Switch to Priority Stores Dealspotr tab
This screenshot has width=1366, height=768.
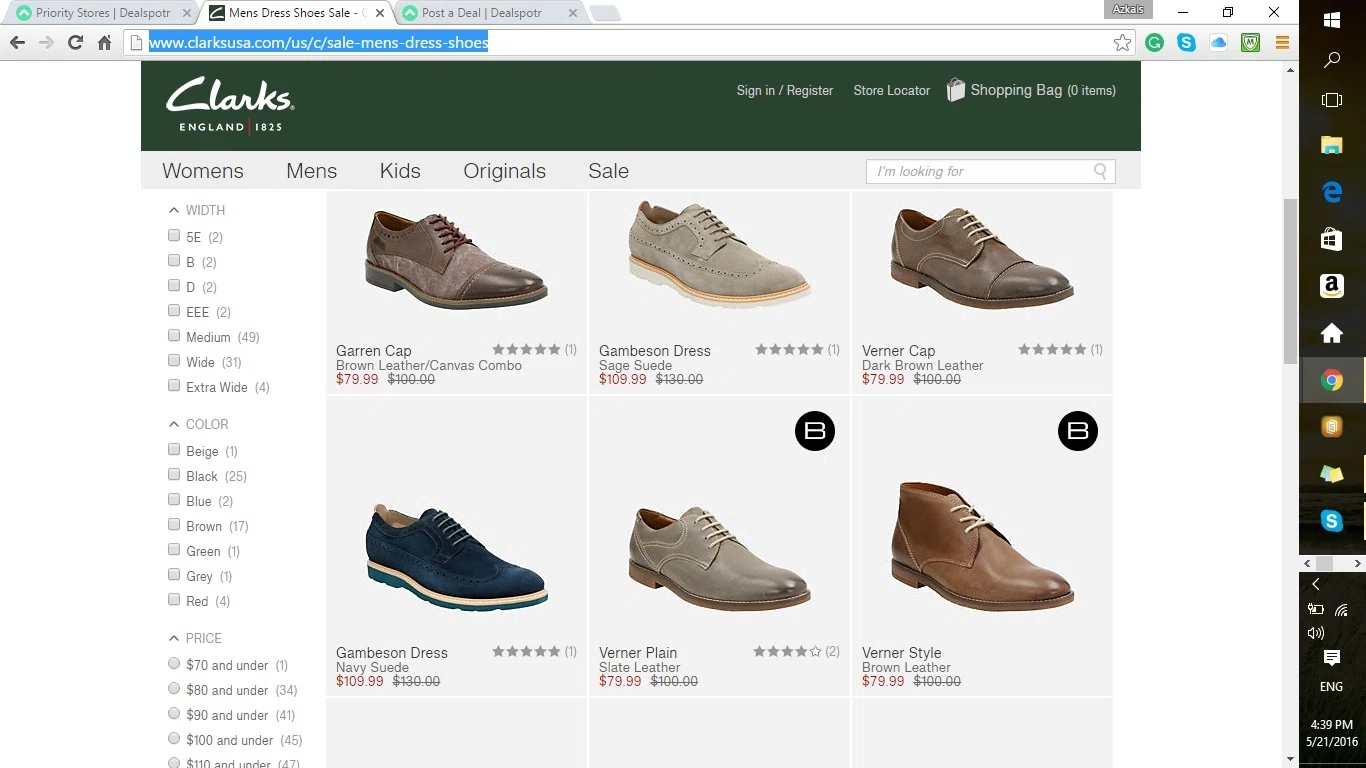coord(102,13)
